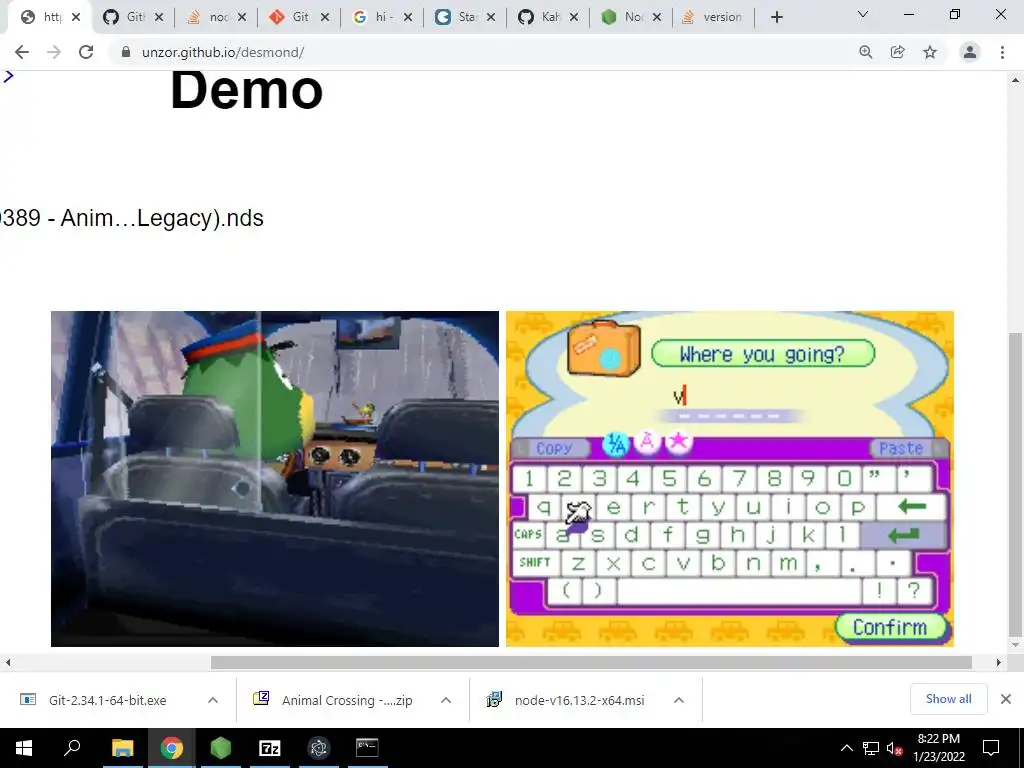Open the page zoom icon in address bar
The width and height of the screenshot is (1024, 768).
(x=866, y=52)
